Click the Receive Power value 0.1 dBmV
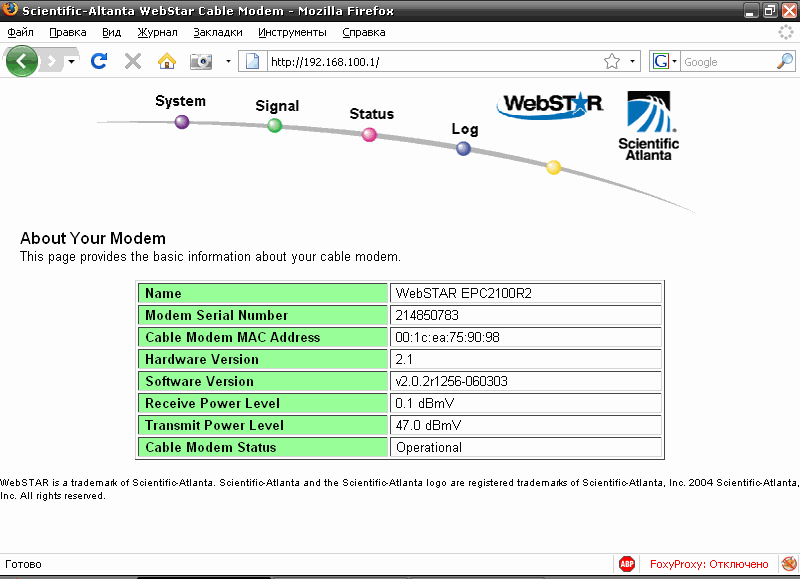Viewport: 800px width, 579px height. 424,403
